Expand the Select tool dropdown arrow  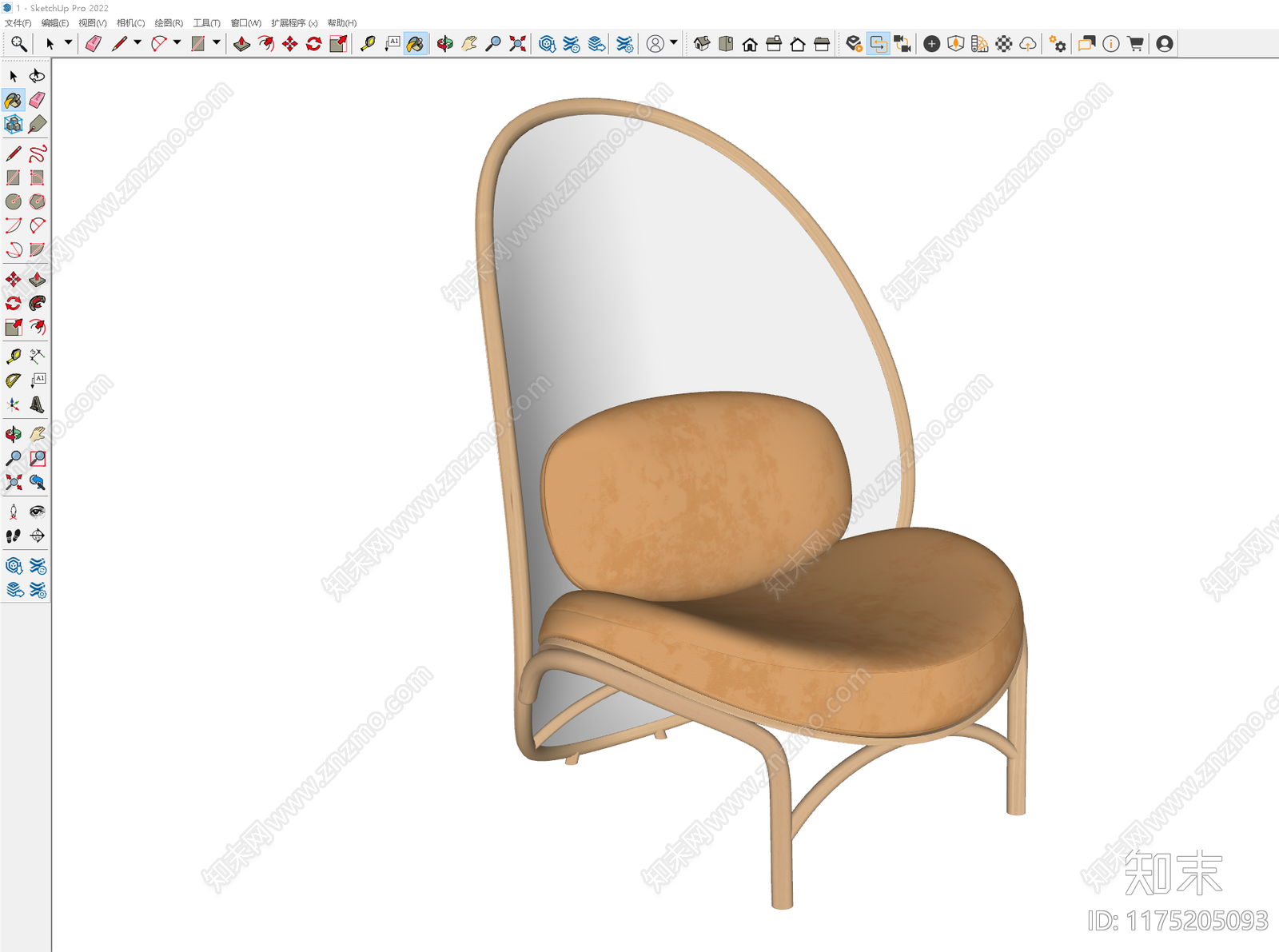[68, 43]
